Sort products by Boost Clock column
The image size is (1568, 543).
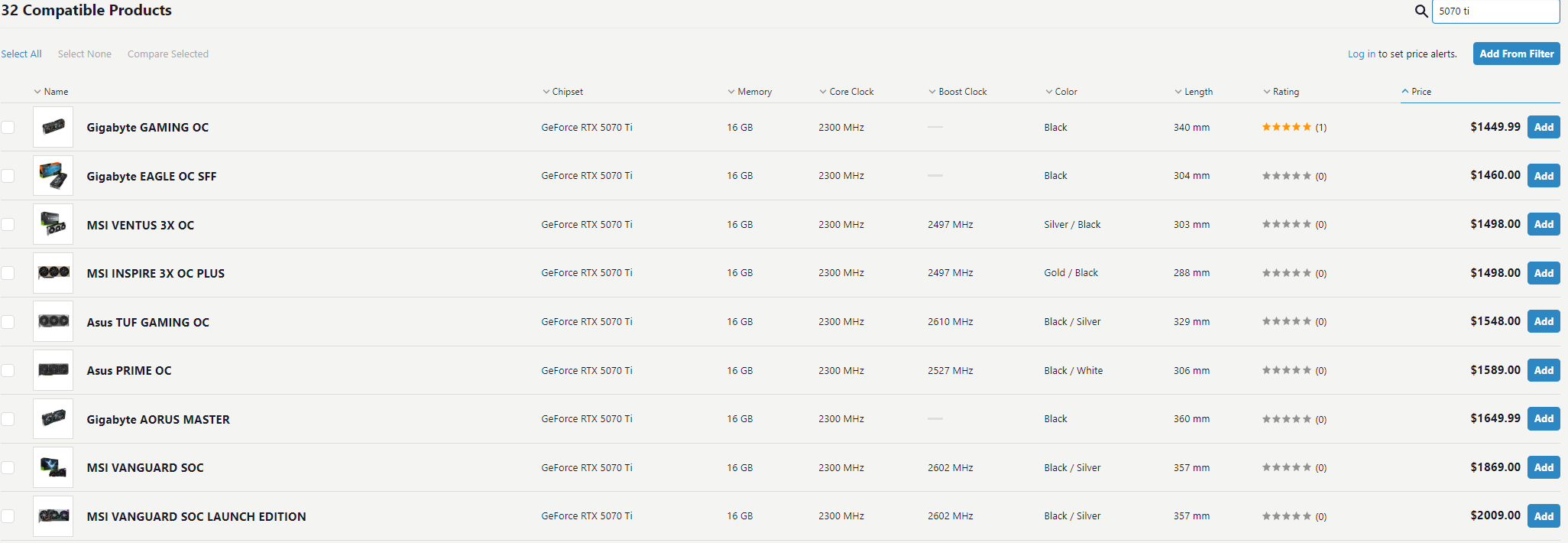click(x=962, y=92)
